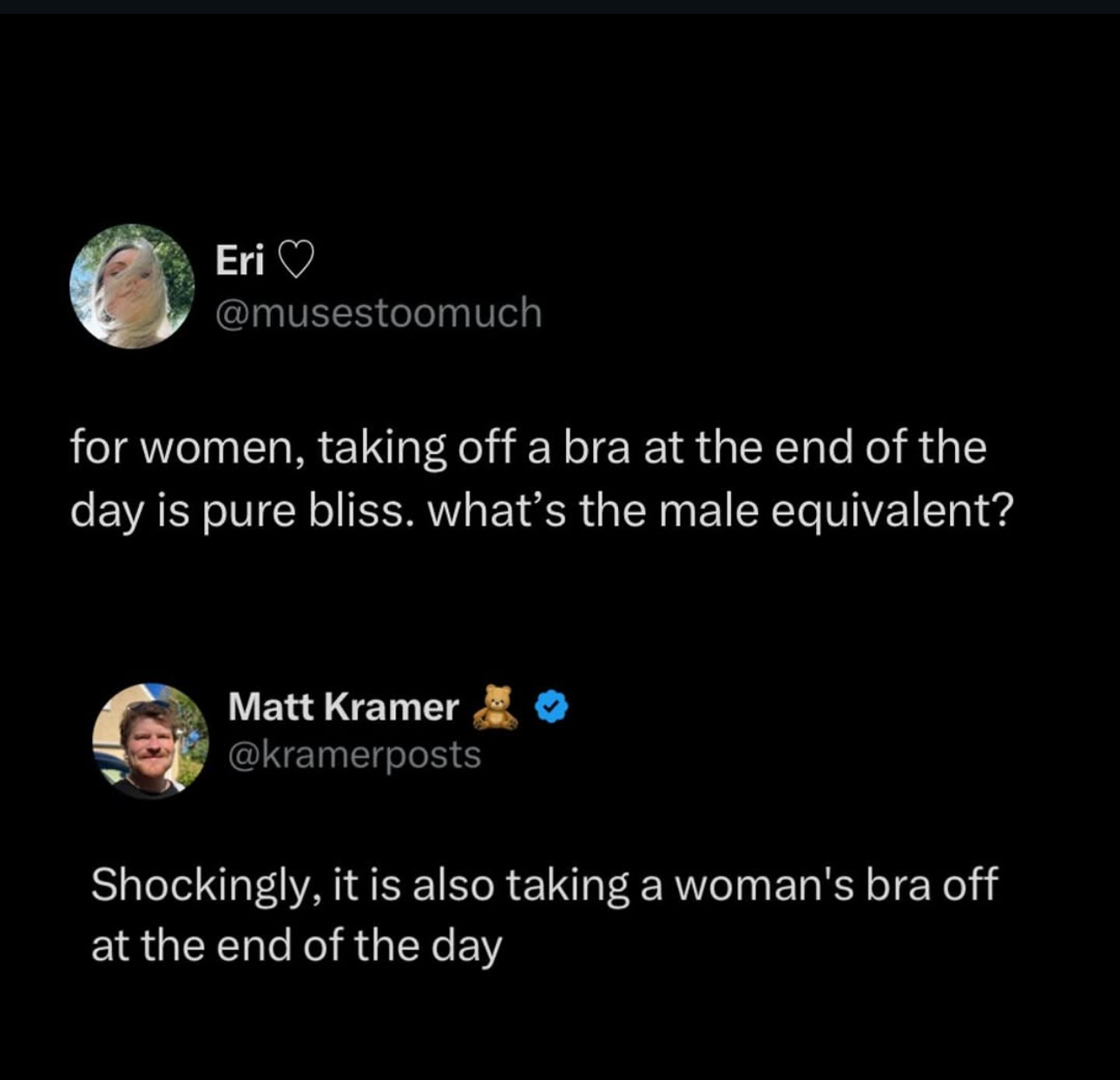Open Eri's profile picture

click(132, 286)
